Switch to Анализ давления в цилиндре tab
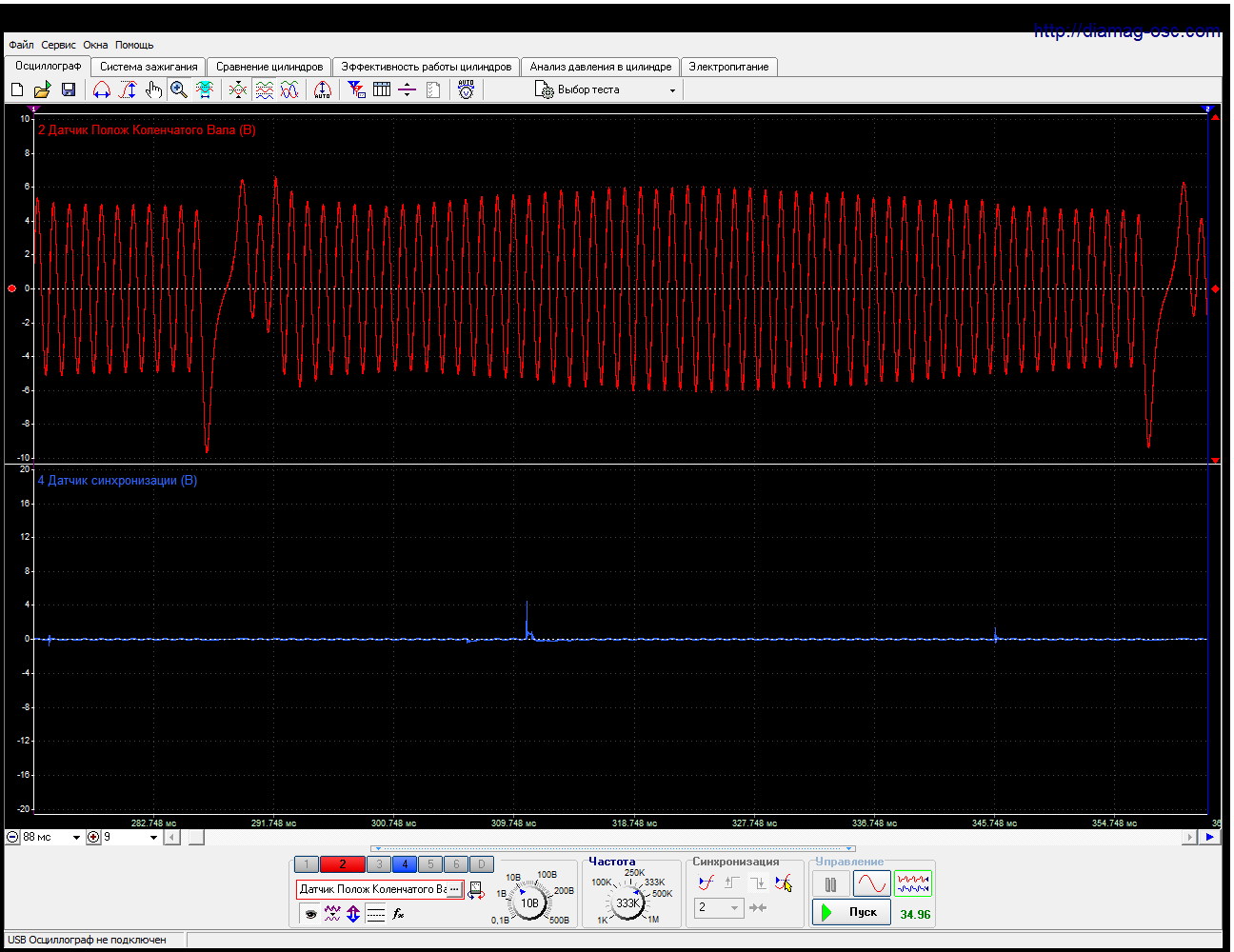This screenshot has width=1234, height=952. click(601, 67)
